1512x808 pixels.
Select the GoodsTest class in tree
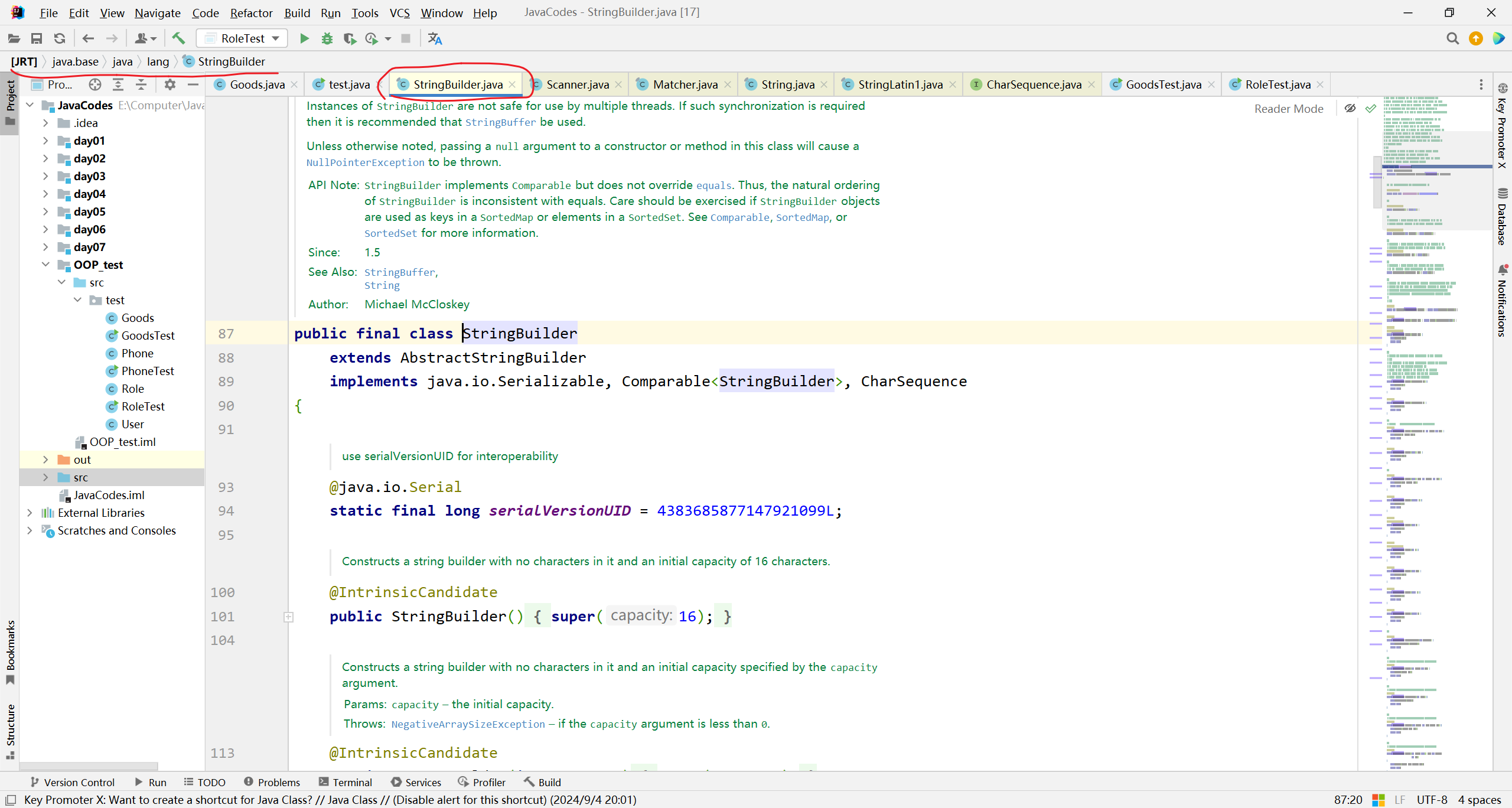[148, 335]
